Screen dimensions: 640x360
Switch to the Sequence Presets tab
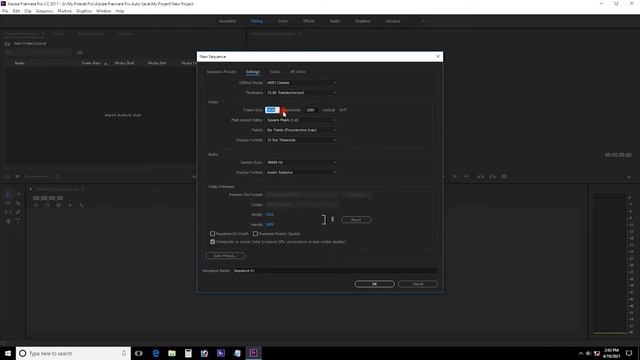coord(221,72)
